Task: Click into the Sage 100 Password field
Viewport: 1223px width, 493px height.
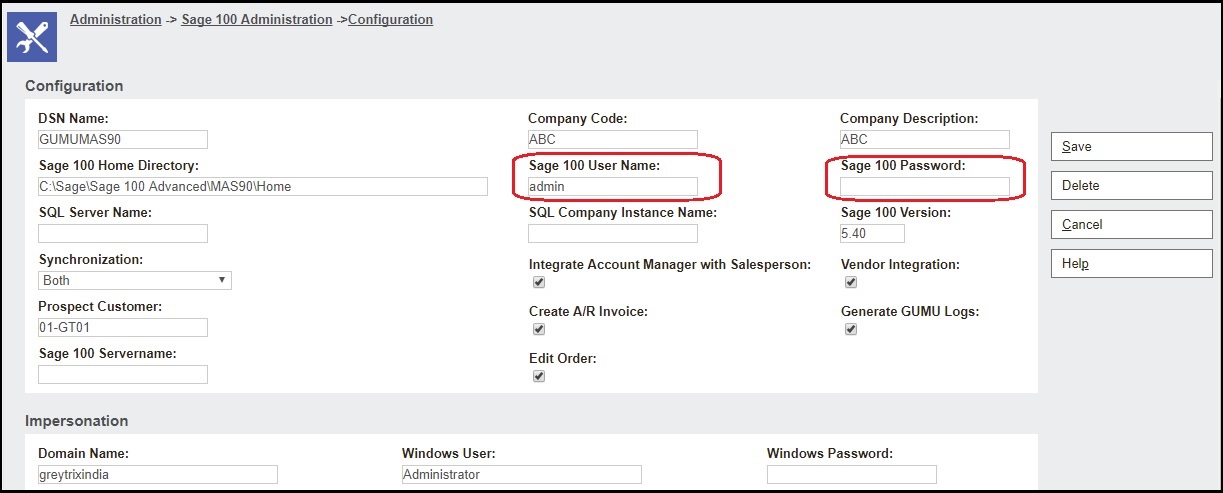Action: pyautogui.click(x=924, y=186)
